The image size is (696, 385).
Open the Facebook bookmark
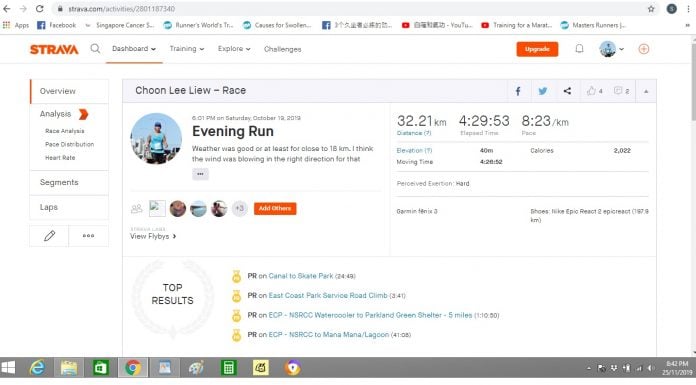56,25
